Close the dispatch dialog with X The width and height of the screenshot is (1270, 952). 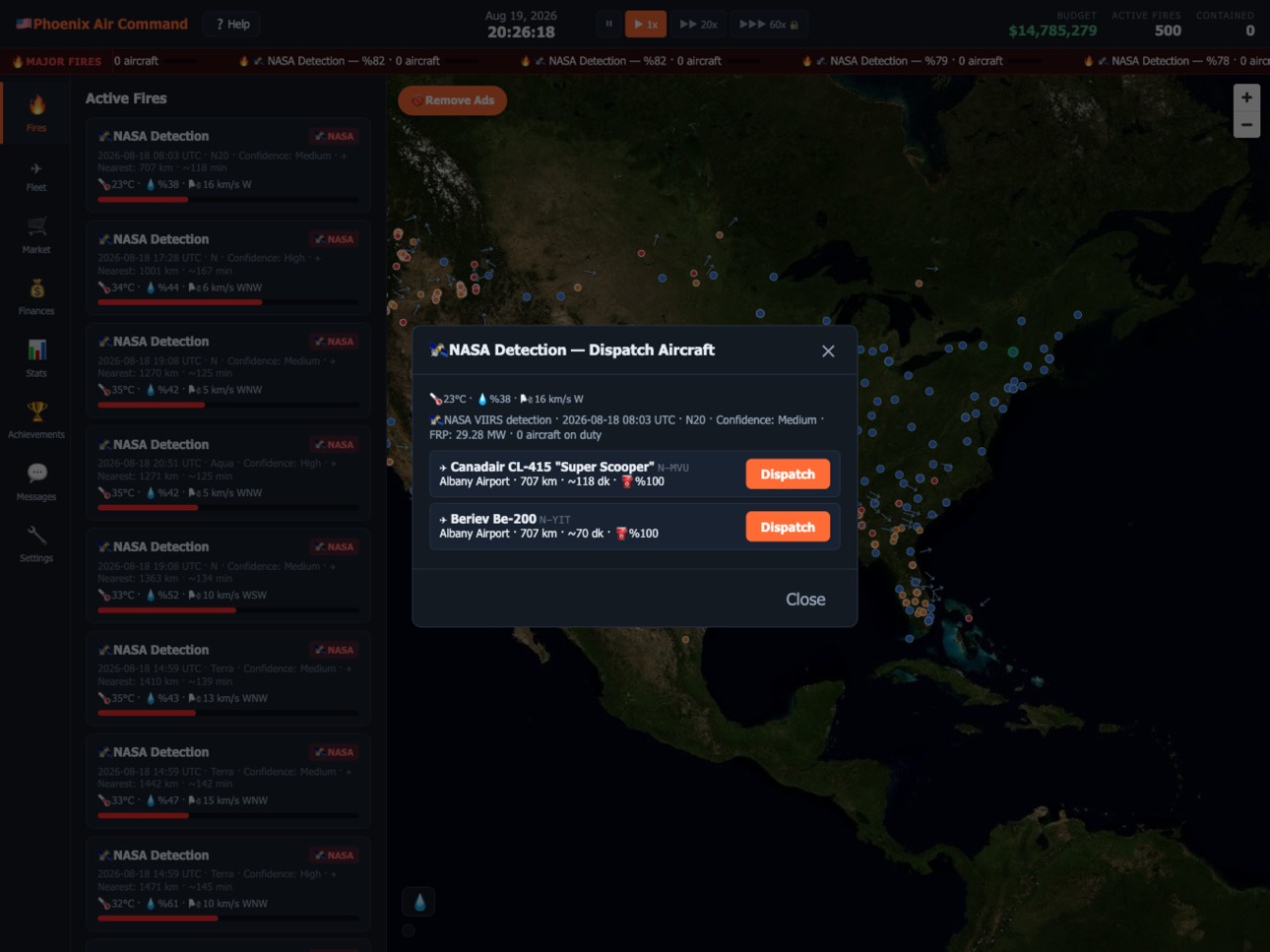coord(828,350)
